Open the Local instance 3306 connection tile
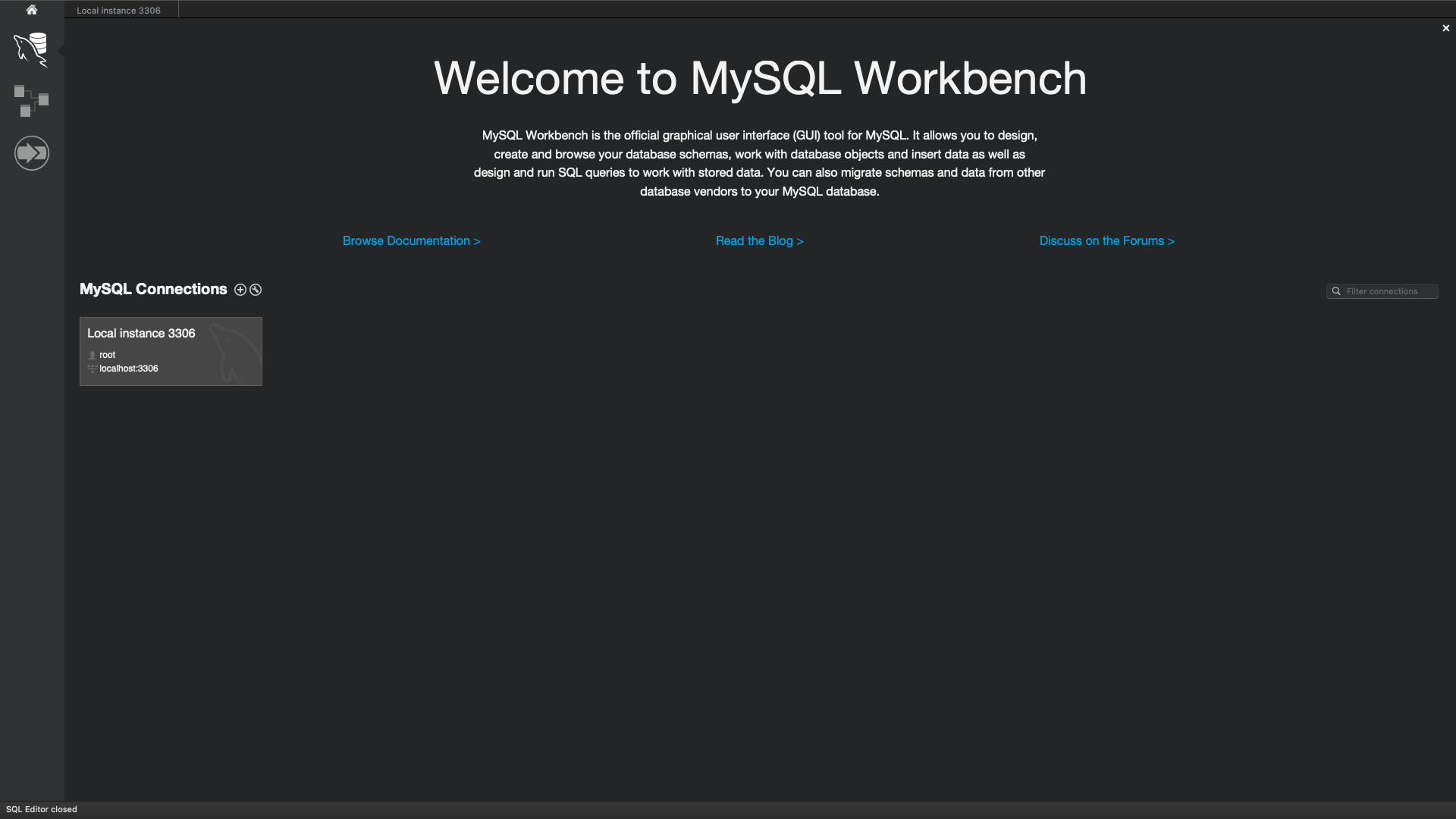This screenshot has height=819, width=1456. coord(171,351)
